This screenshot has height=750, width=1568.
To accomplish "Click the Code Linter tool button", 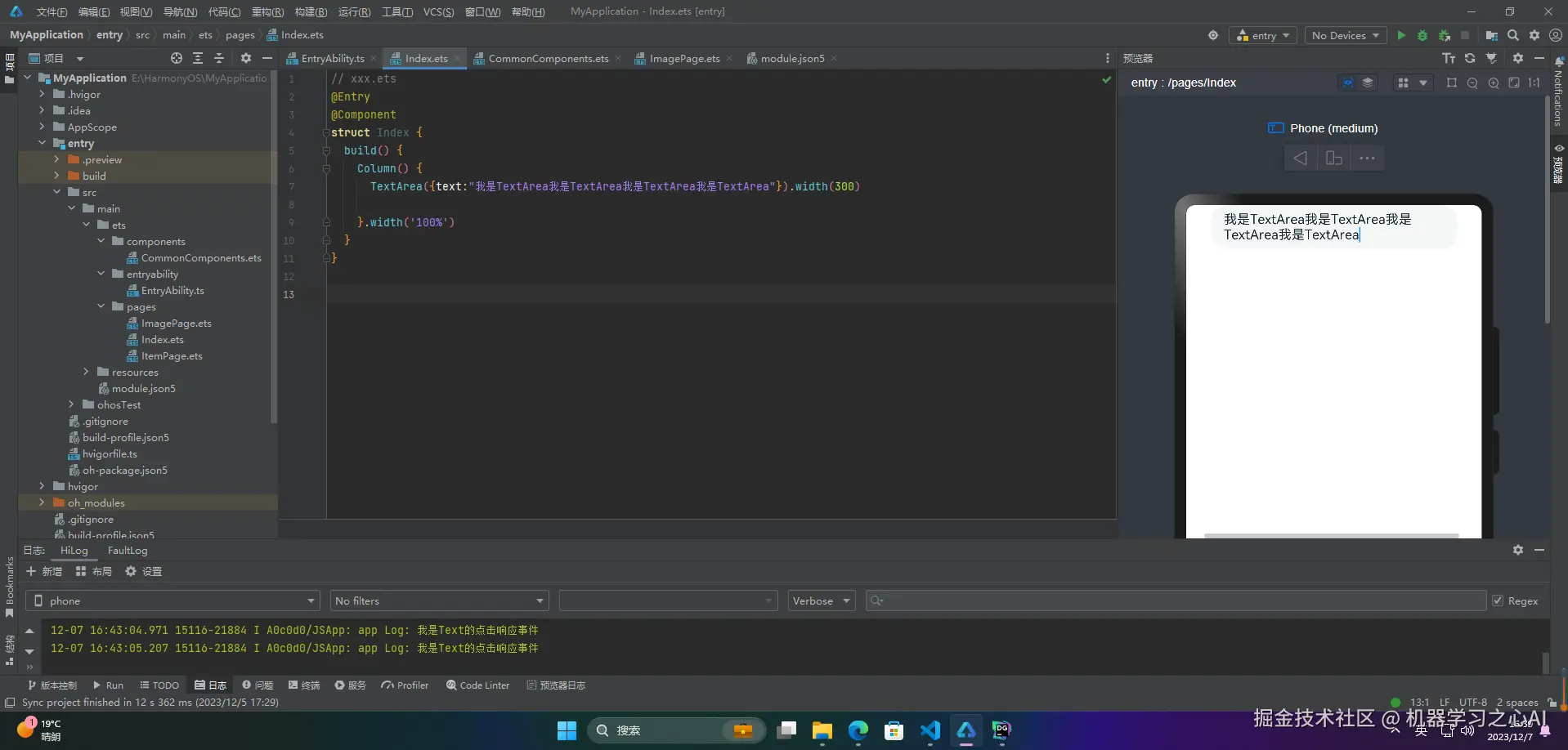I will pos(477,685).
